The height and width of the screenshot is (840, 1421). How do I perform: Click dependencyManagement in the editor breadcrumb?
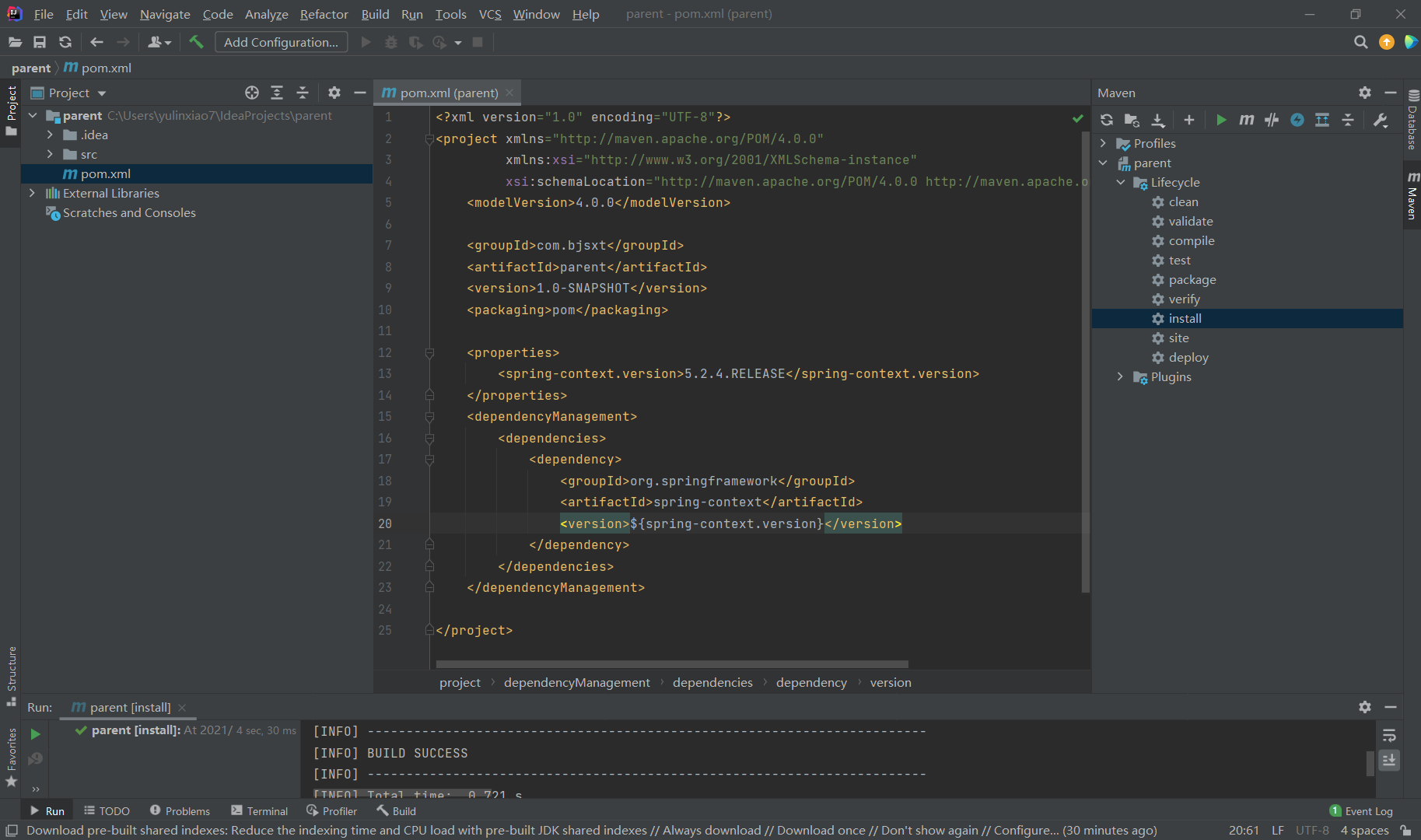coord(576,682)
